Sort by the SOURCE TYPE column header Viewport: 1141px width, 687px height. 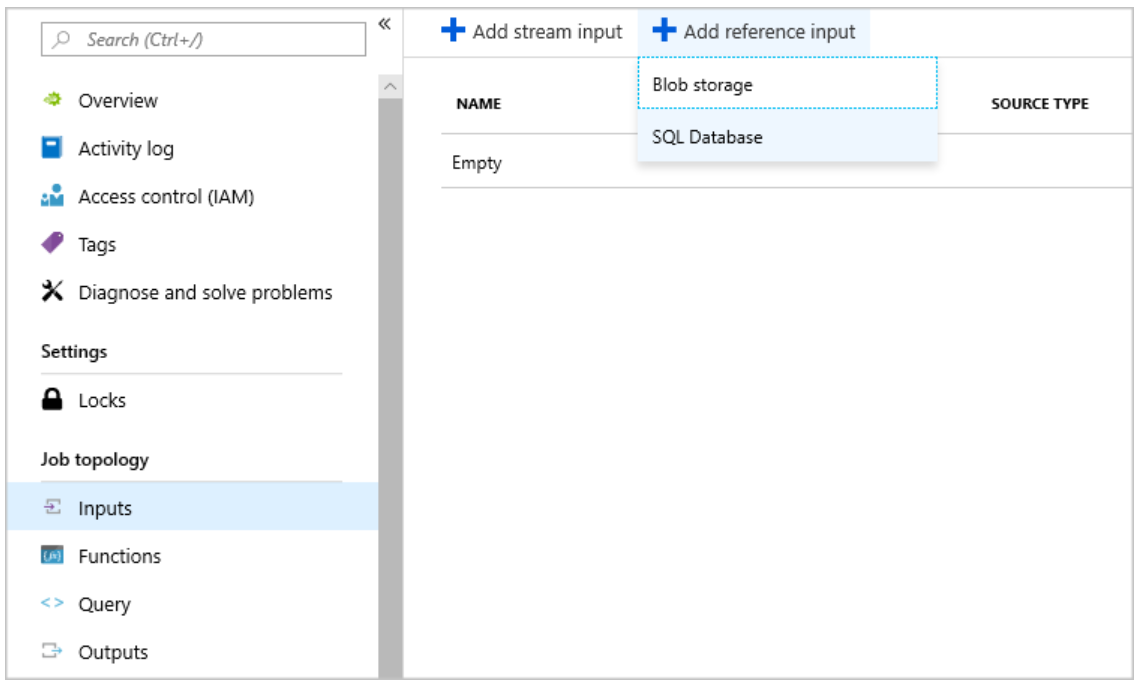click(1039, 104)
